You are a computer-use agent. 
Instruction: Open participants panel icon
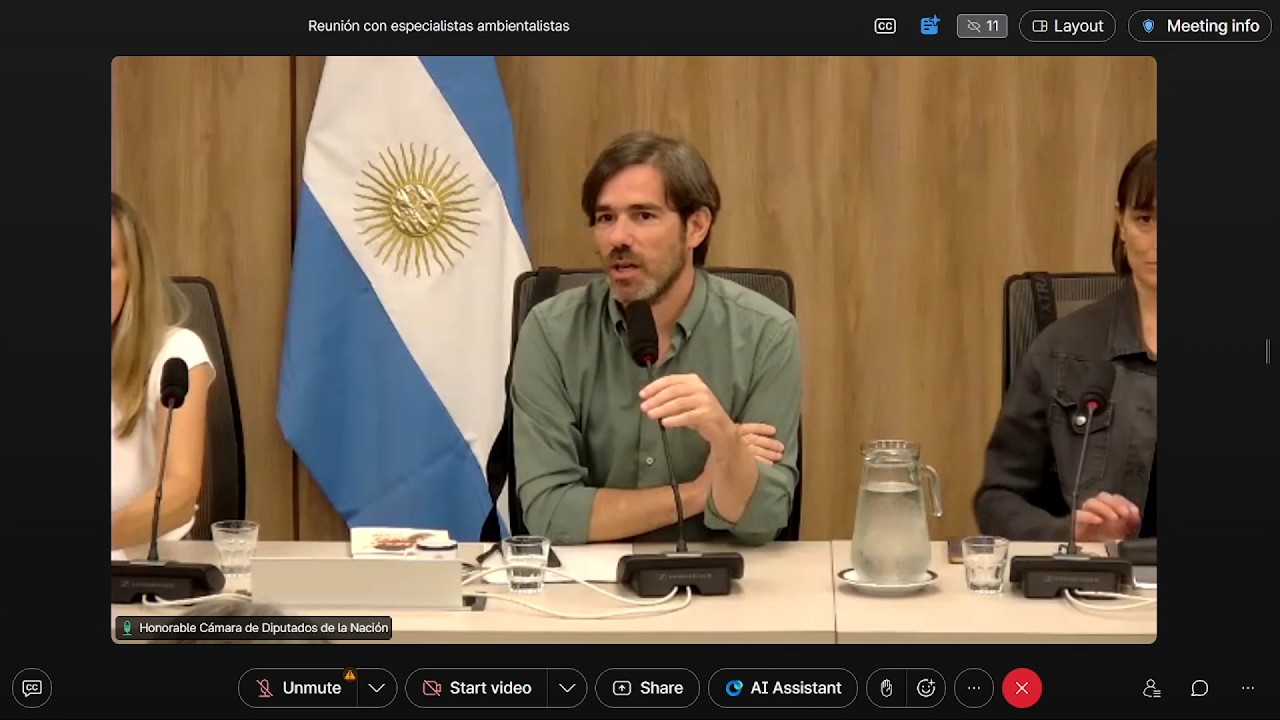1152,688
